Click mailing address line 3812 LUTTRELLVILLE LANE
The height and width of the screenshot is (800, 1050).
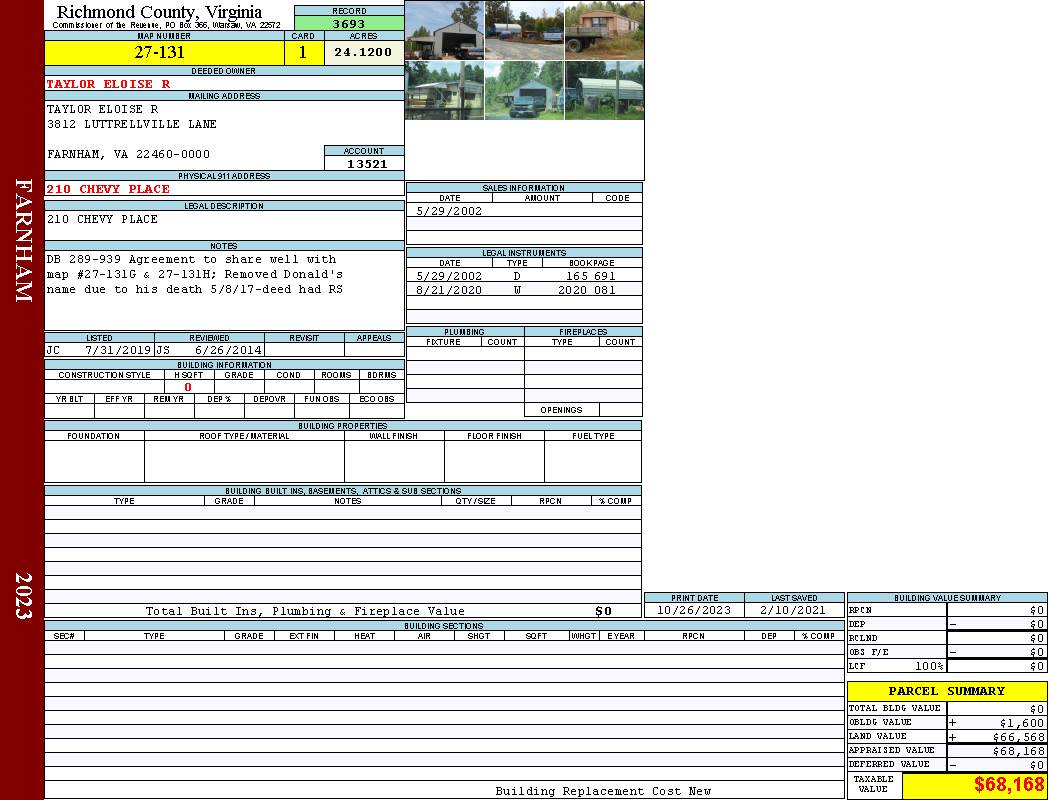tap(132, 124)
